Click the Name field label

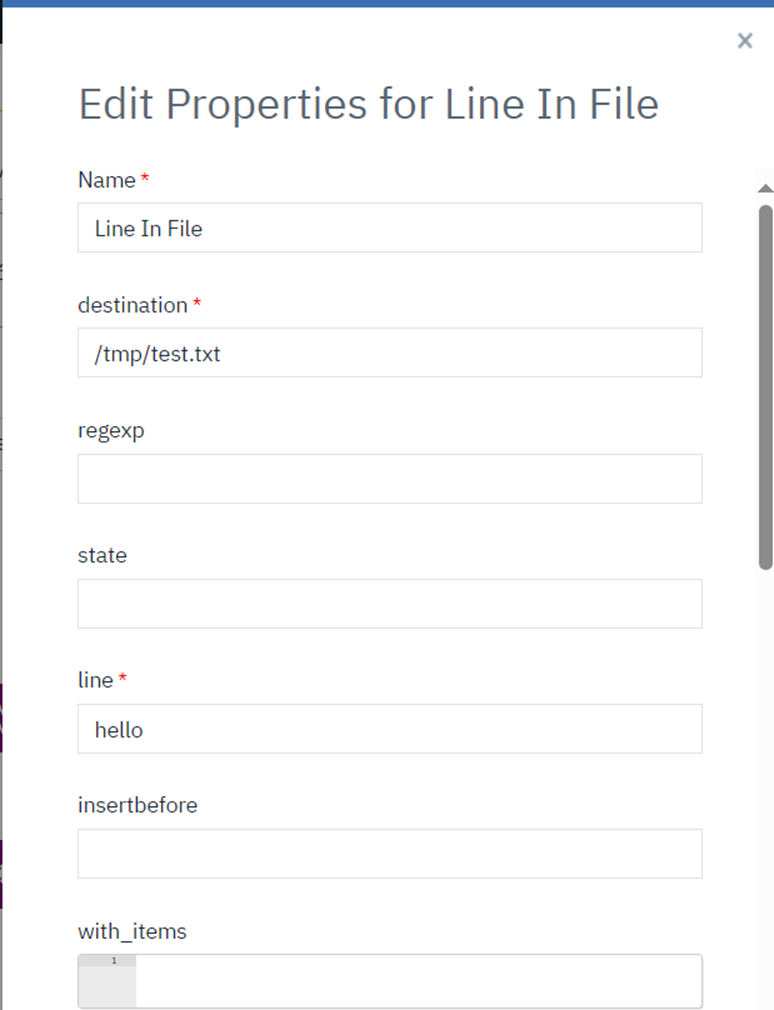pyautogui.click(x=107, y=180)
